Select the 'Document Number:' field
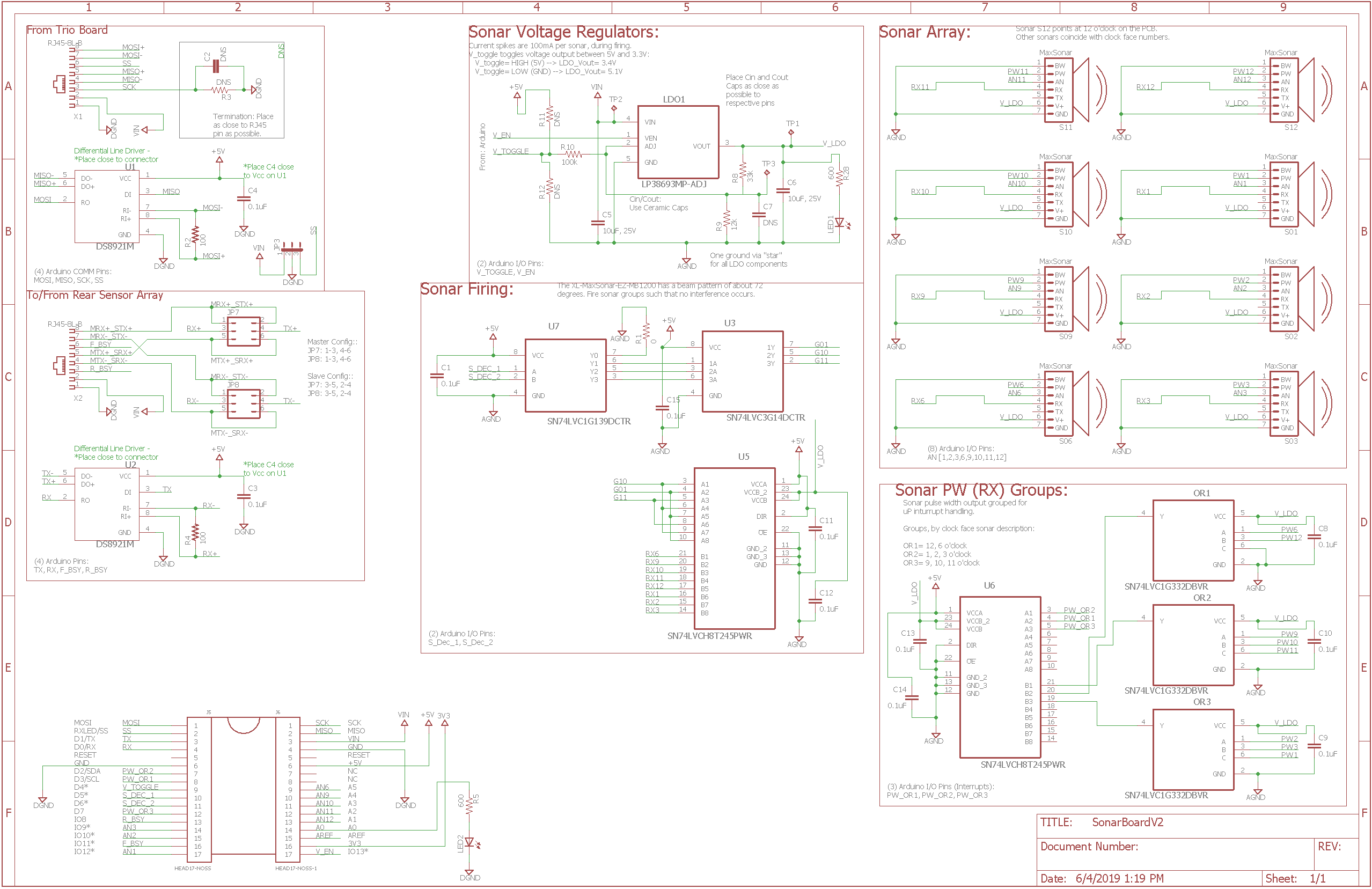Image resolution: width=1372 pixels, height=889 pixels. [1089, 846]
